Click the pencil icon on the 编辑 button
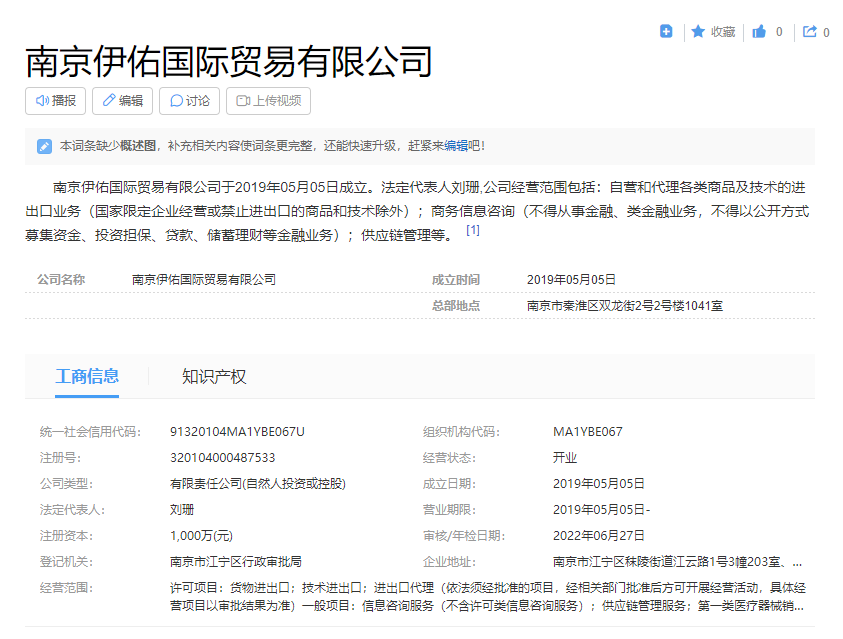This screenshot has height=639, width=843. coord(108,100)
